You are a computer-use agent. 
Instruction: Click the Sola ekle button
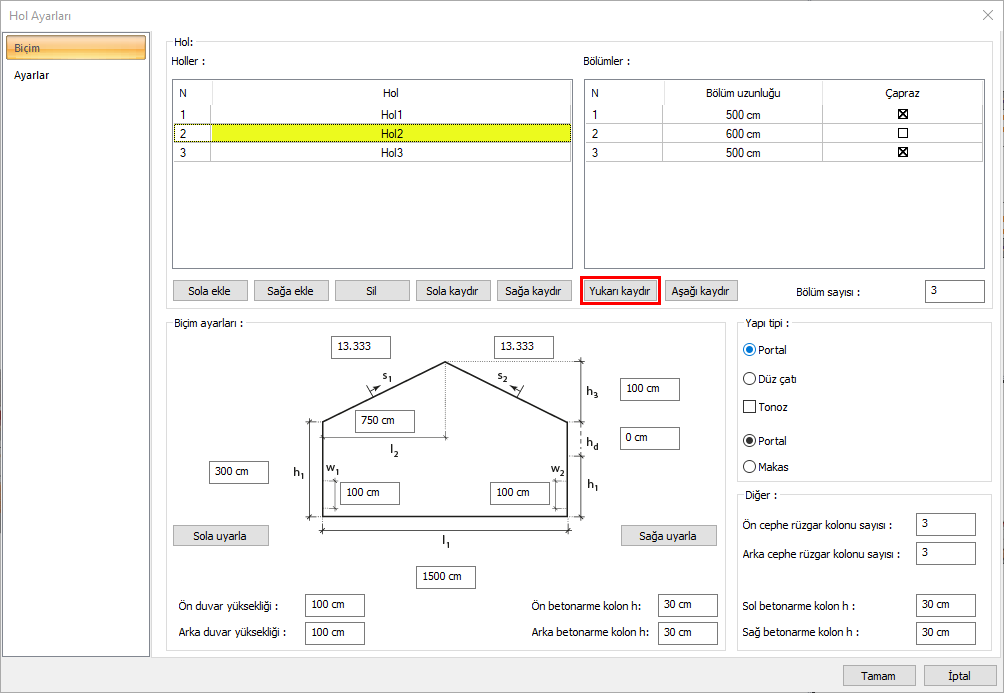coord(210,291)
